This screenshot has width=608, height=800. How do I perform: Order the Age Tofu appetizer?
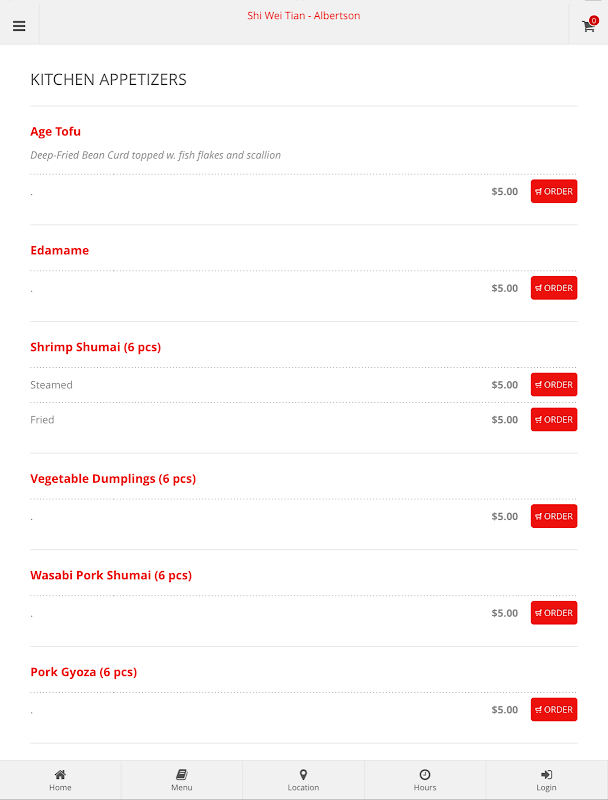click(553, 191)
